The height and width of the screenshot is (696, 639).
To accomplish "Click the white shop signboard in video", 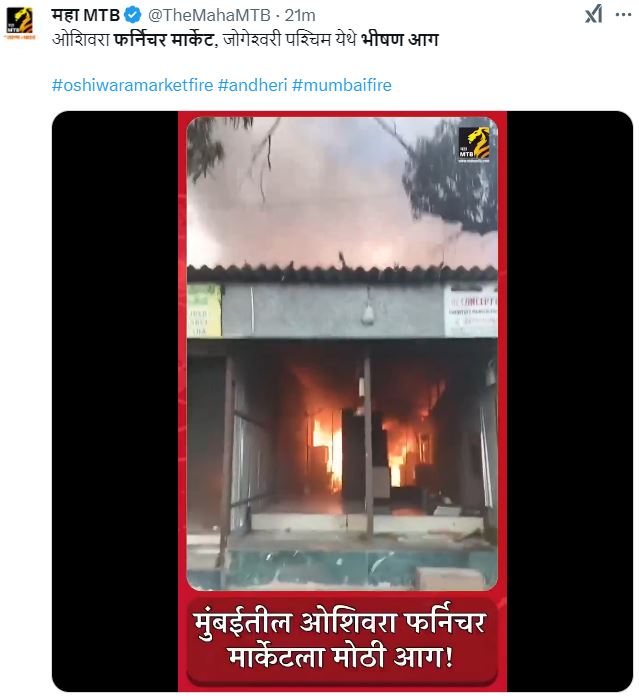I will 470,312.
